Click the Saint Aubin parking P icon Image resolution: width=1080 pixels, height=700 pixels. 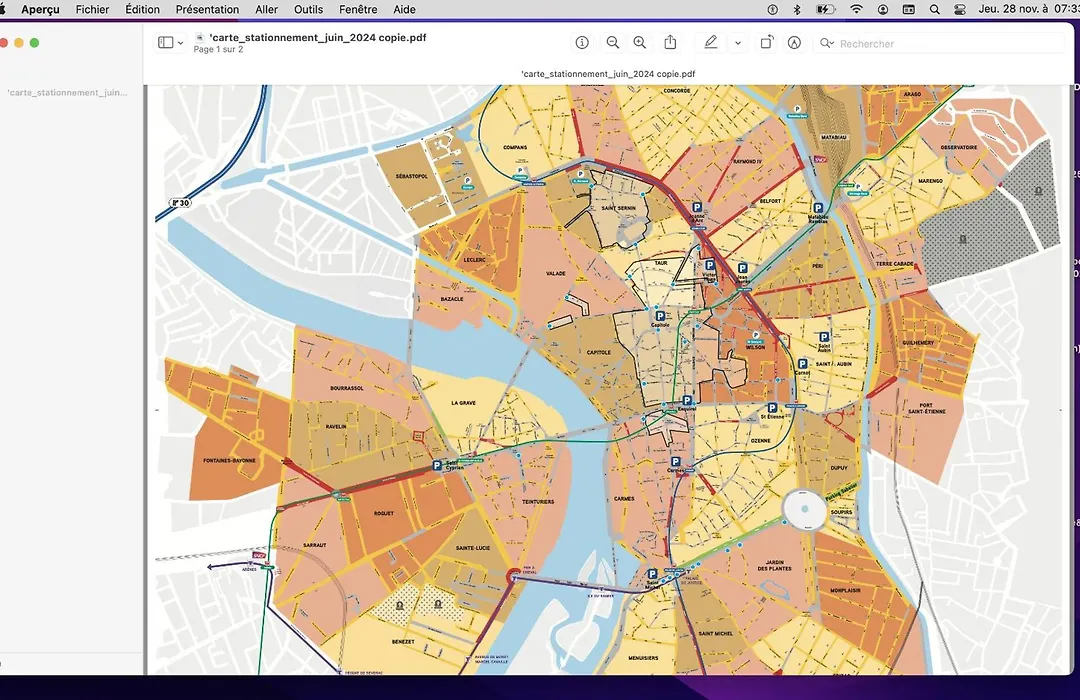[824, 337]
